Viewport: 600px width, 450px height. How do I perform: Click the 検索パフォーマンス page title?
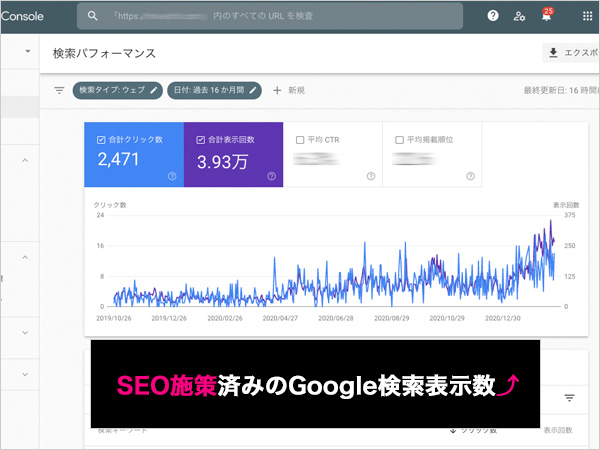tap(104, 53)
